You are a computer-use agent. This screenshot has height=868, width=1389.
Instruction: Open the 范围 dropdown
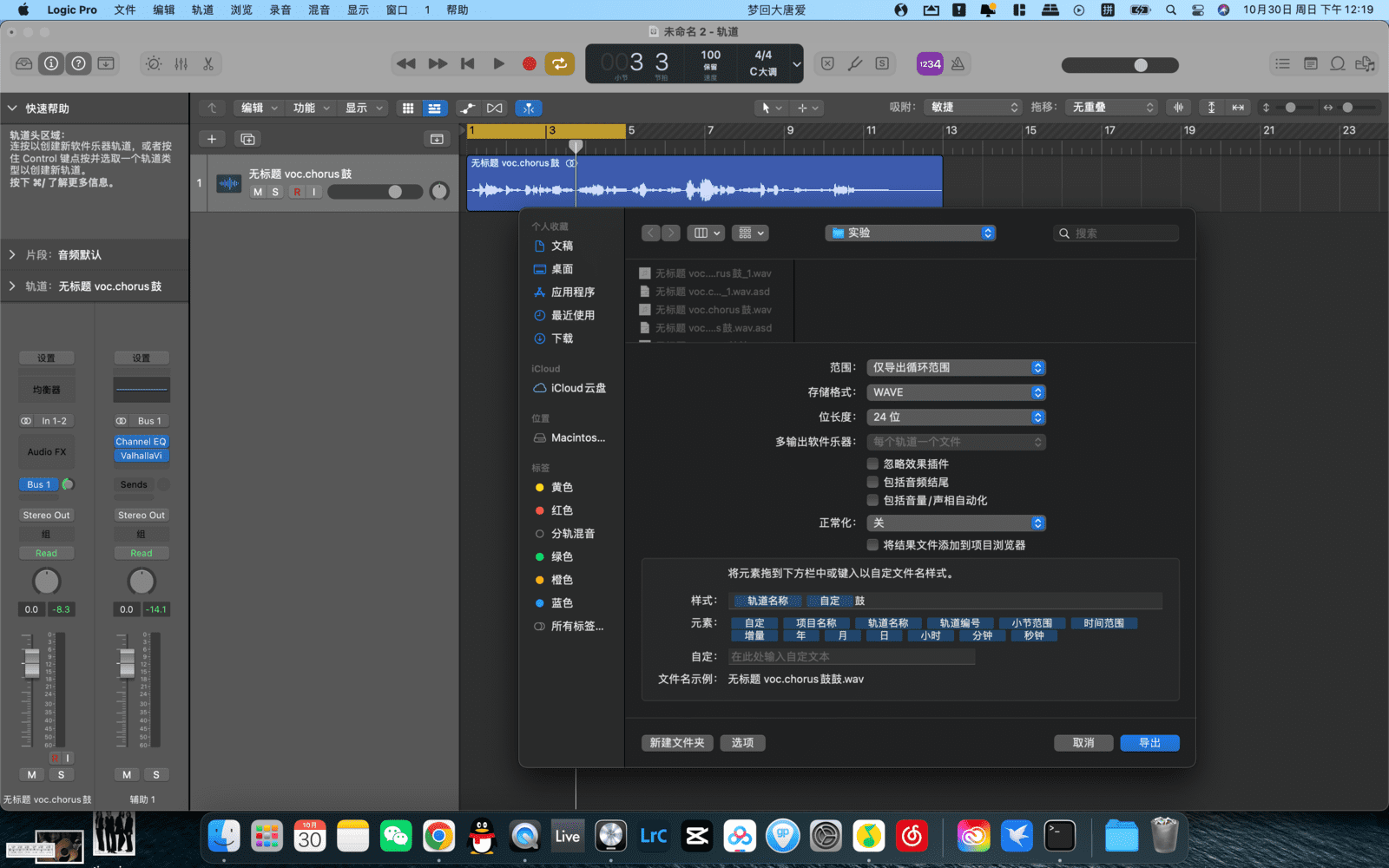click(957, 367)
